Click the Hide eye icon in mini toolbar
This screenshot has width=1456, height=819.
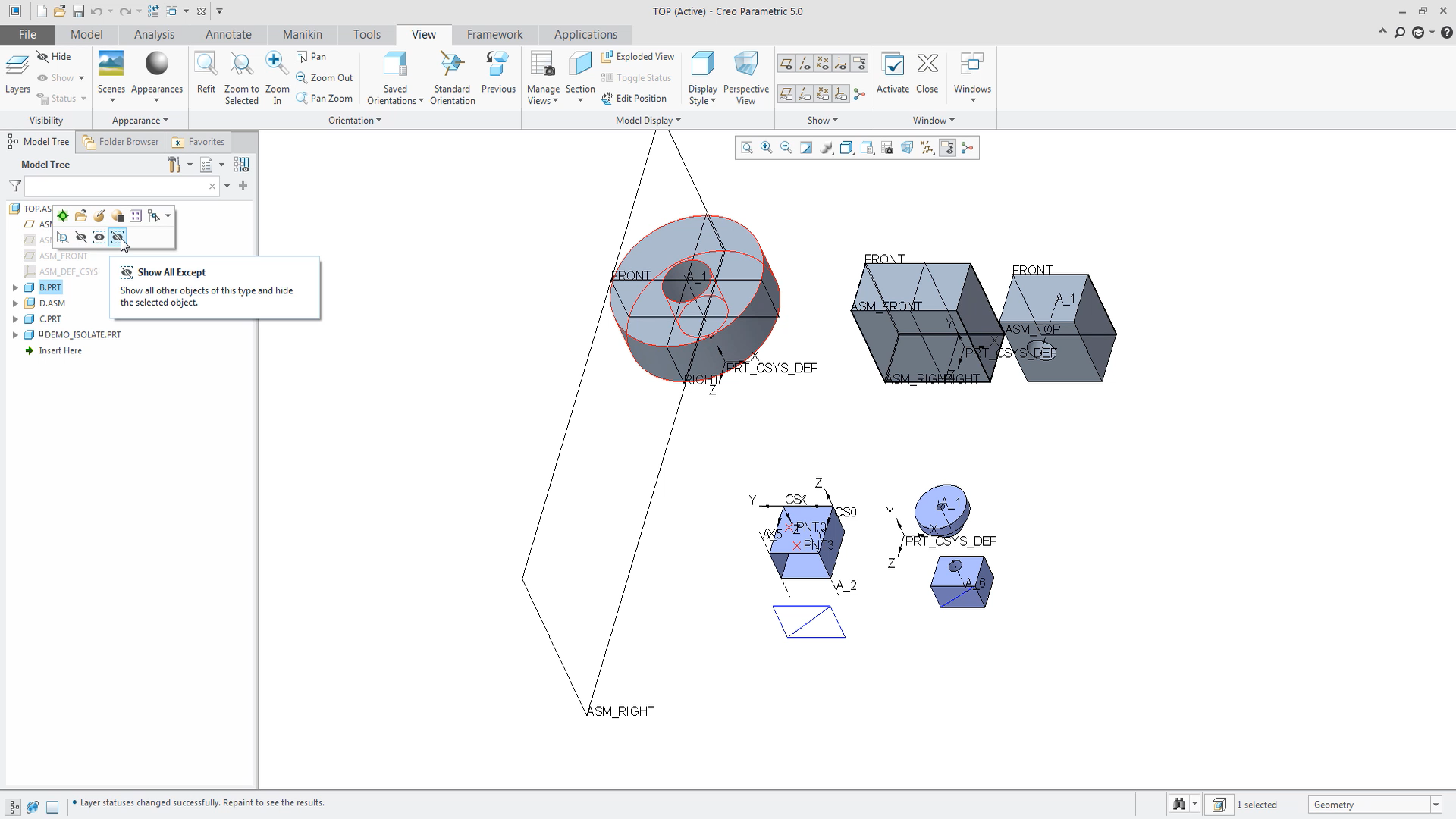(x=81, y=237)
